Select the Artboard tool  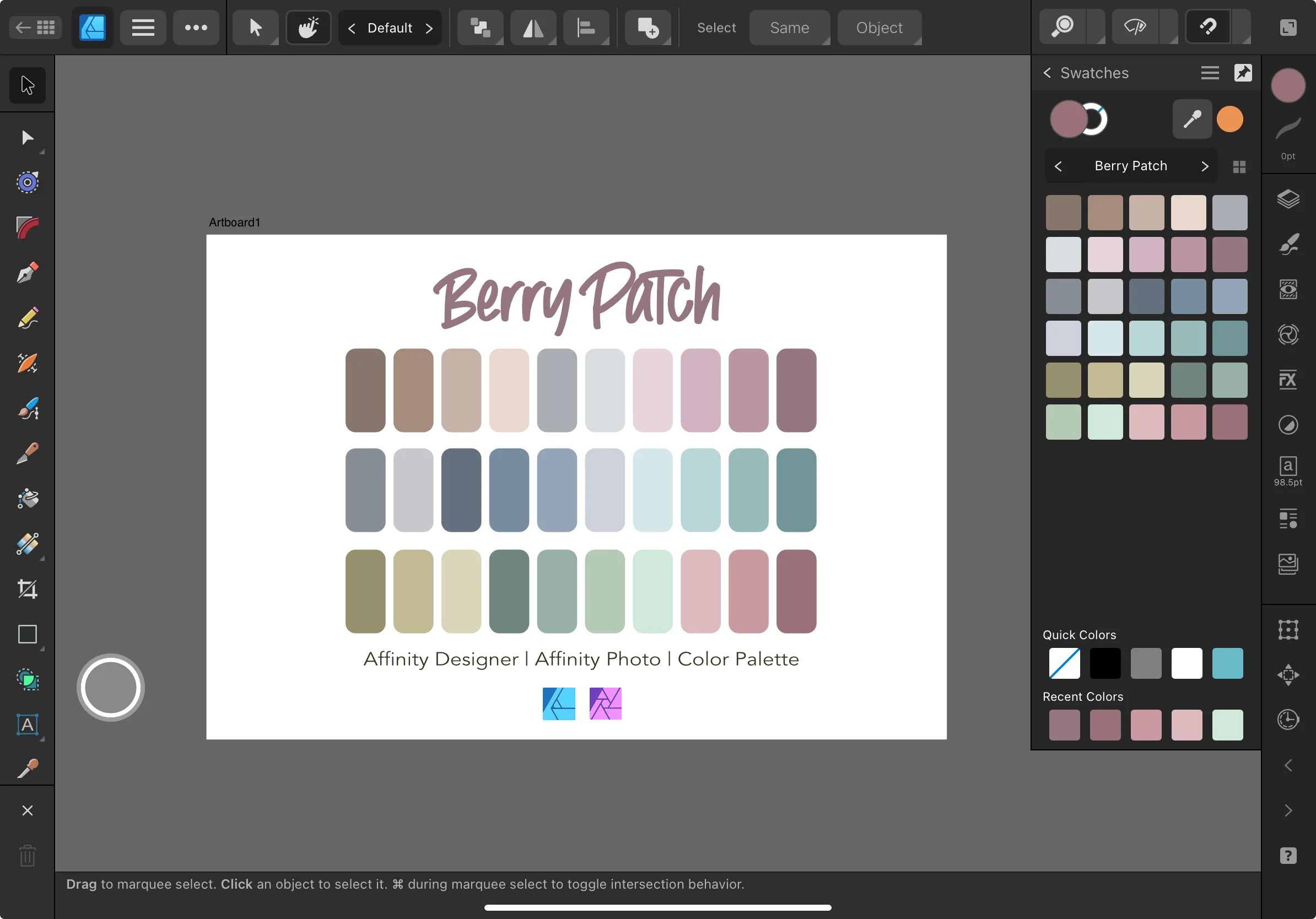pos(27,679)
